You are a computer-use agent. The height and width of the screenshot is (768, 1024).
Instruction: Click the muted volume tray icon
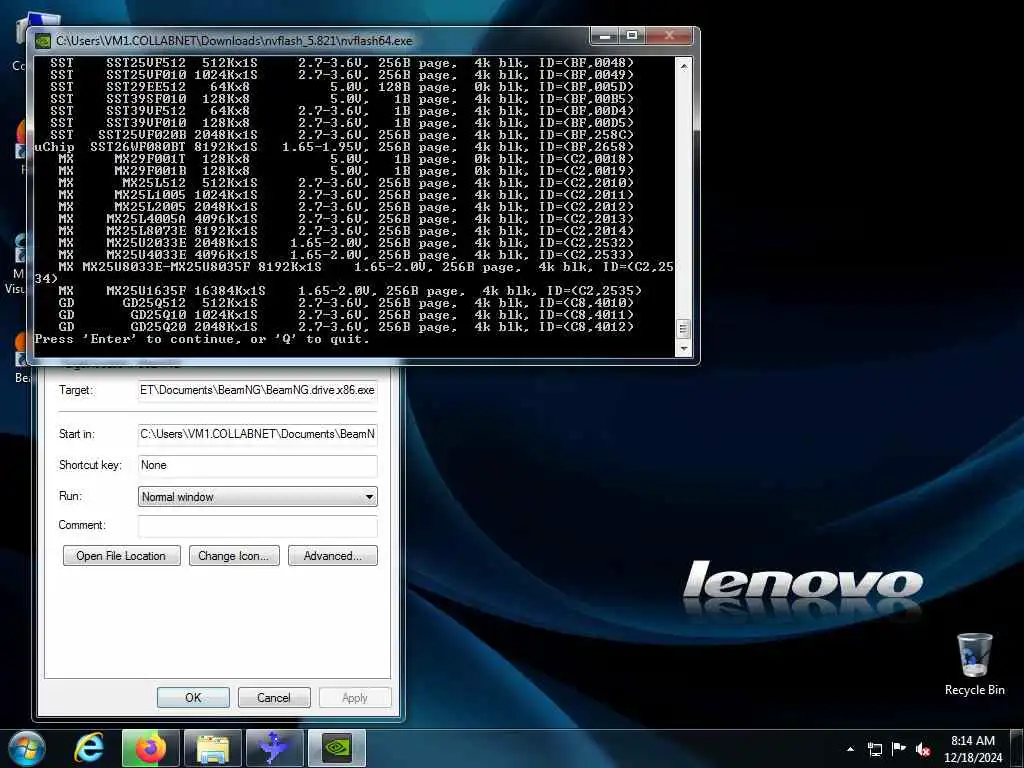click(x=923, y=749)
